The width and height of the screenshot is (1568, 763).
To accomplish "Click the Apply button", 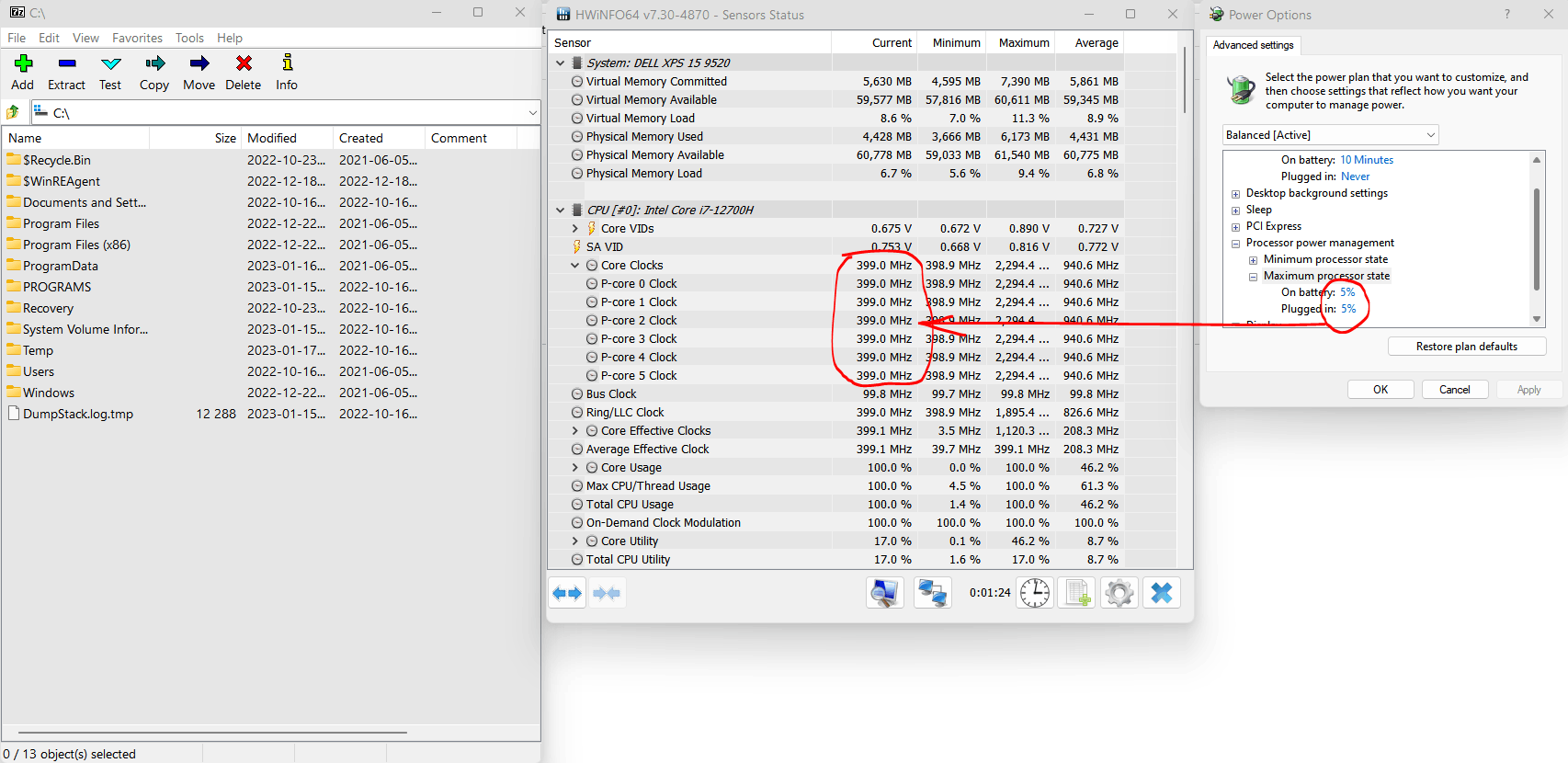I will 1528,390.
